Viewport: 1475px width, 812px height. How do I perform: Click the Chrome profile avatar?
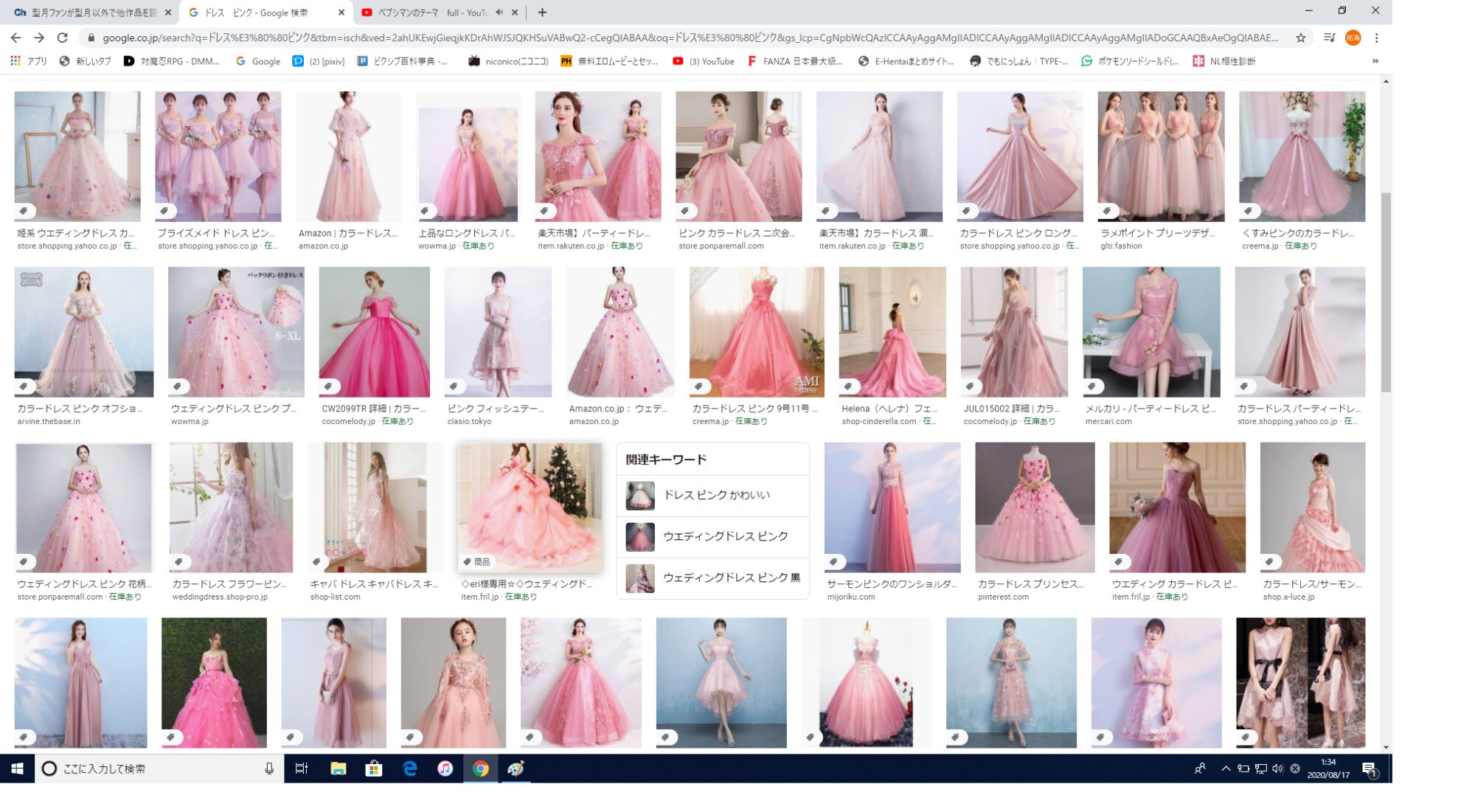coord(1353,38)
